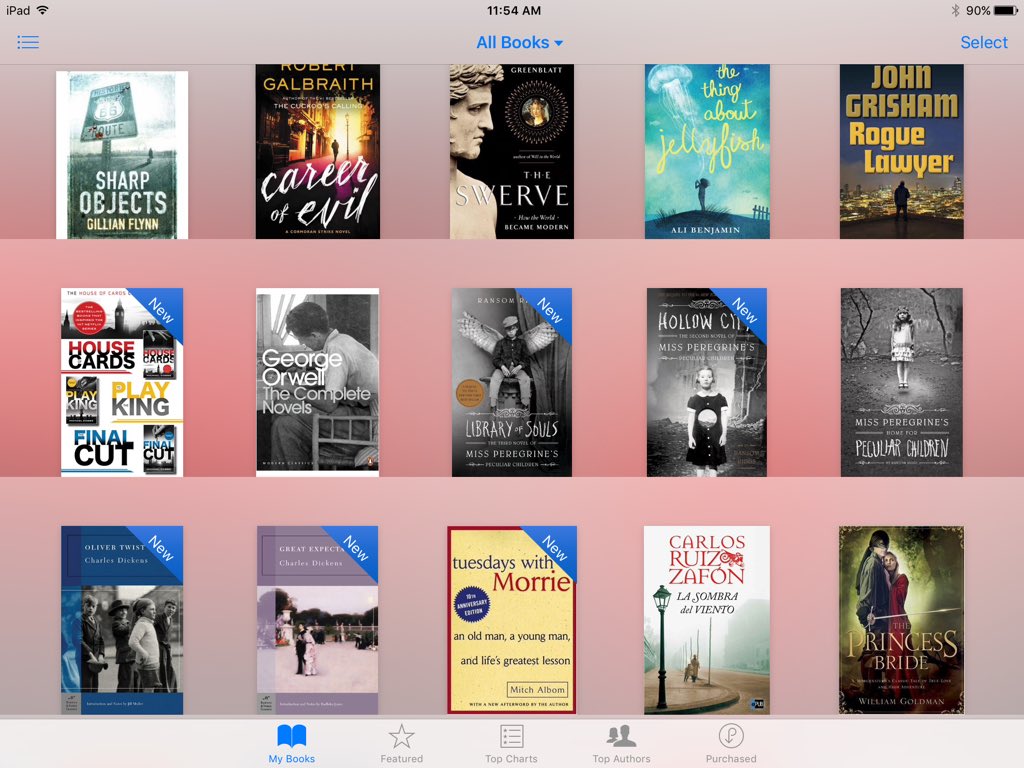This screenshot has width=1024, height=768.
Task: Open Great Expectations book cover
Action: click(x=317, y=620)
